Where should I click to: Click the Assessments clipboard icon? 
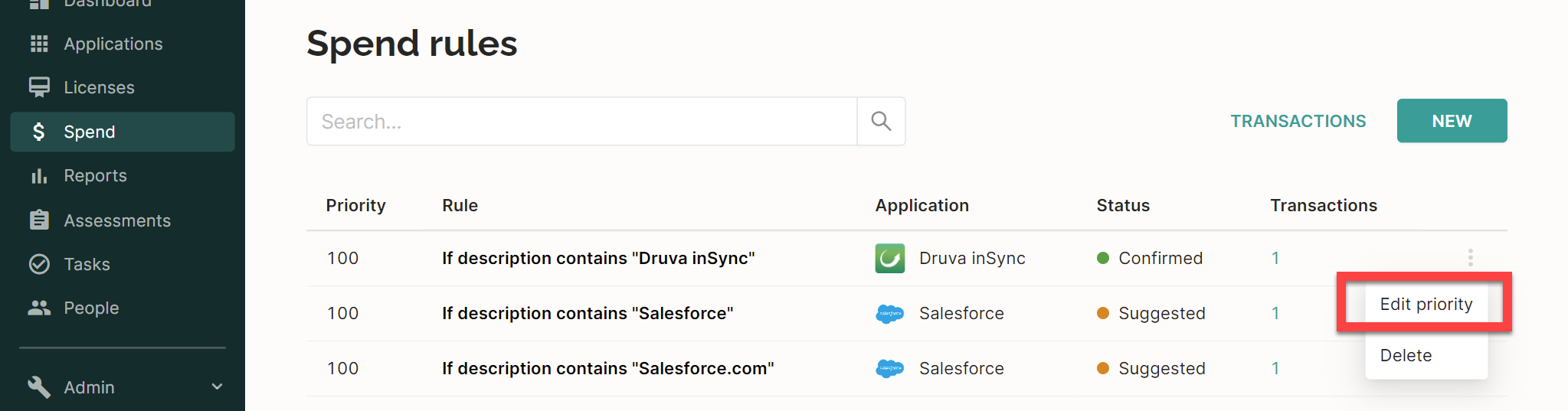point(39,220)
